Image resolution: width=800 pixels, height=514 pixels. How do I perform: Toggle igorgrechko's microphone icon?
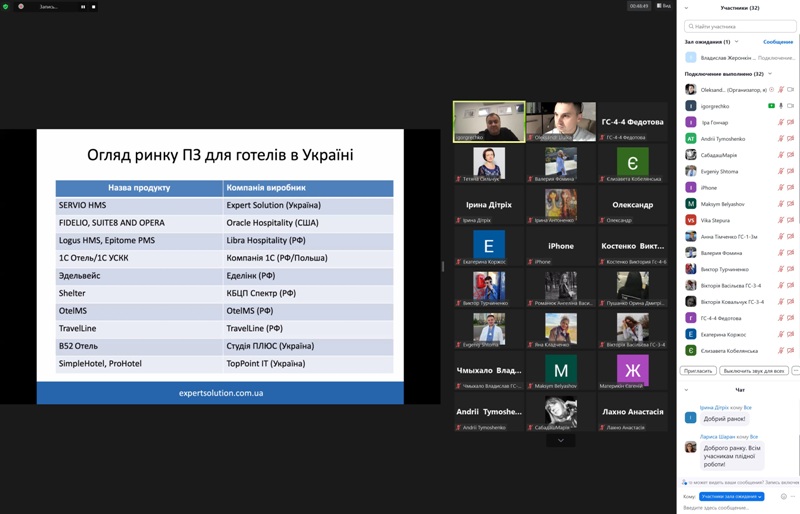[x=780, y=105]
